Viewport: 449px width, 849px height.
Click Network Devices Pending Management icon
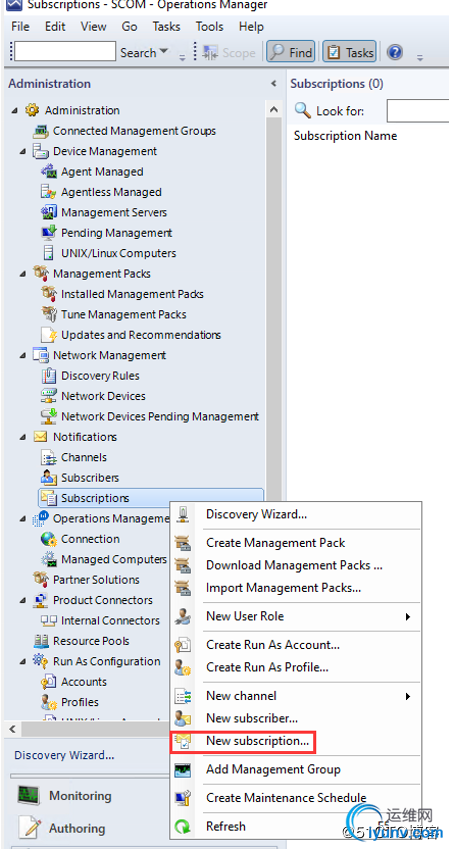tap(48, 416)
